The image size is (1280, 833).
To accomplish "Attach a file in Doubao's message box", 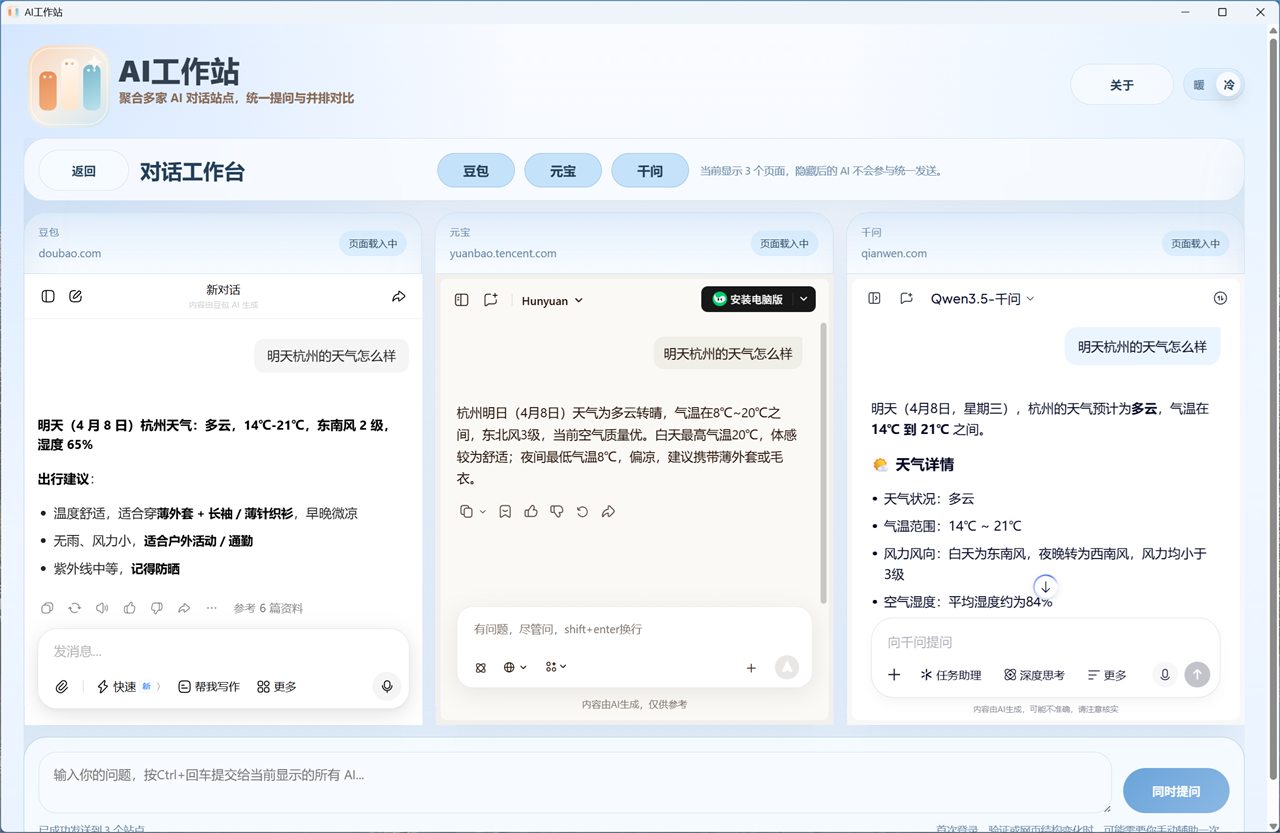I will tap(62, 687).
